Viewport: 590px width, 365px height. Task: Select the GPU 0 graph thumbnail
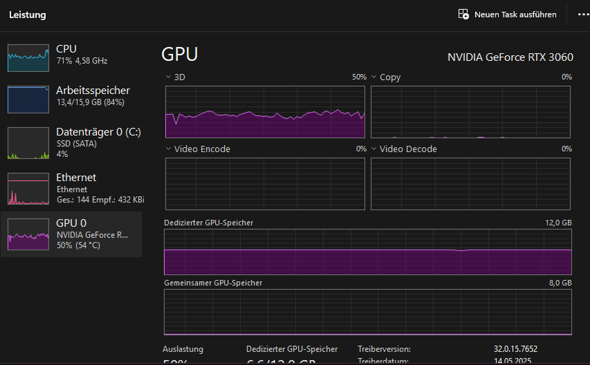pos(28,234)
